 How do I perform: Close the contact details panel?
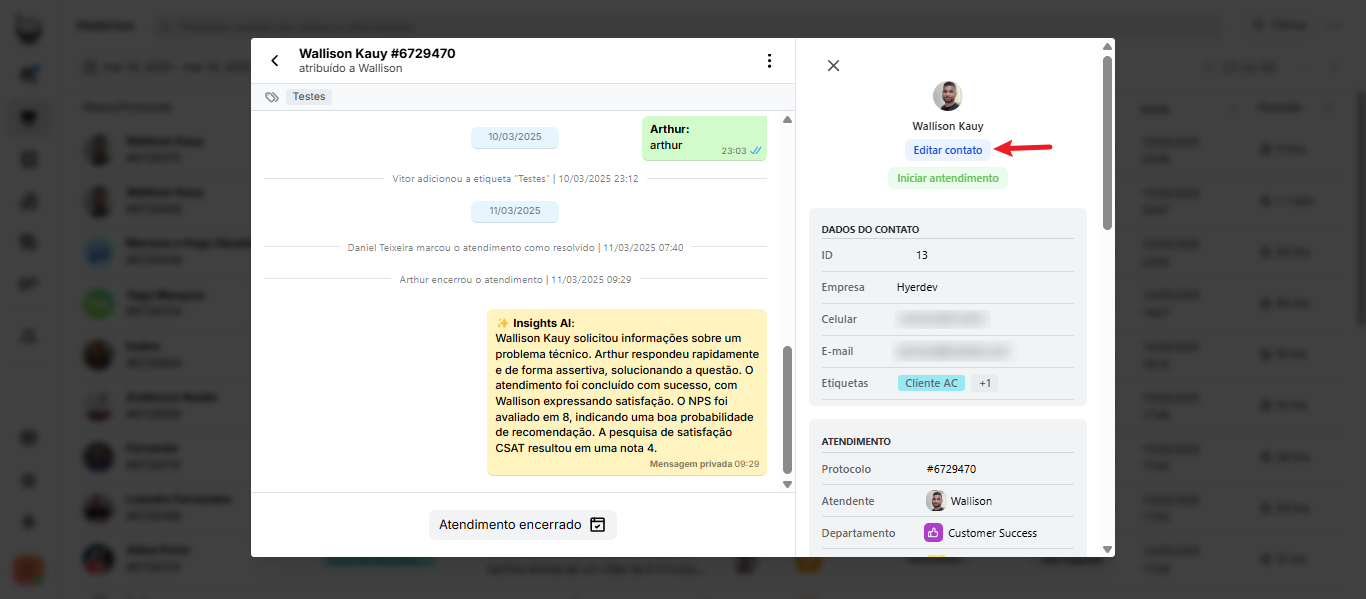(833, 66)
